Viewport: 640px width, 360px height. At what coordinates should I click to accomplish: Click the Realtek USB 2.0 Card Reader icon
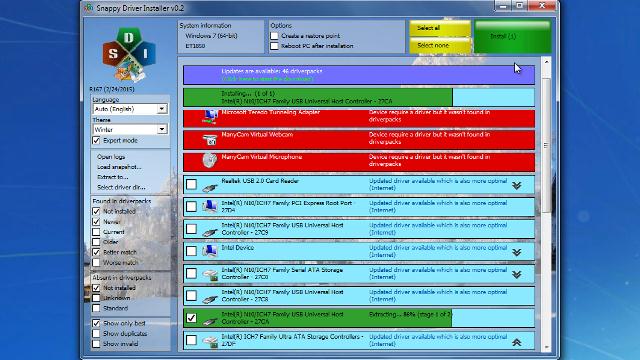pyautogui.click(x=210, y=187)
